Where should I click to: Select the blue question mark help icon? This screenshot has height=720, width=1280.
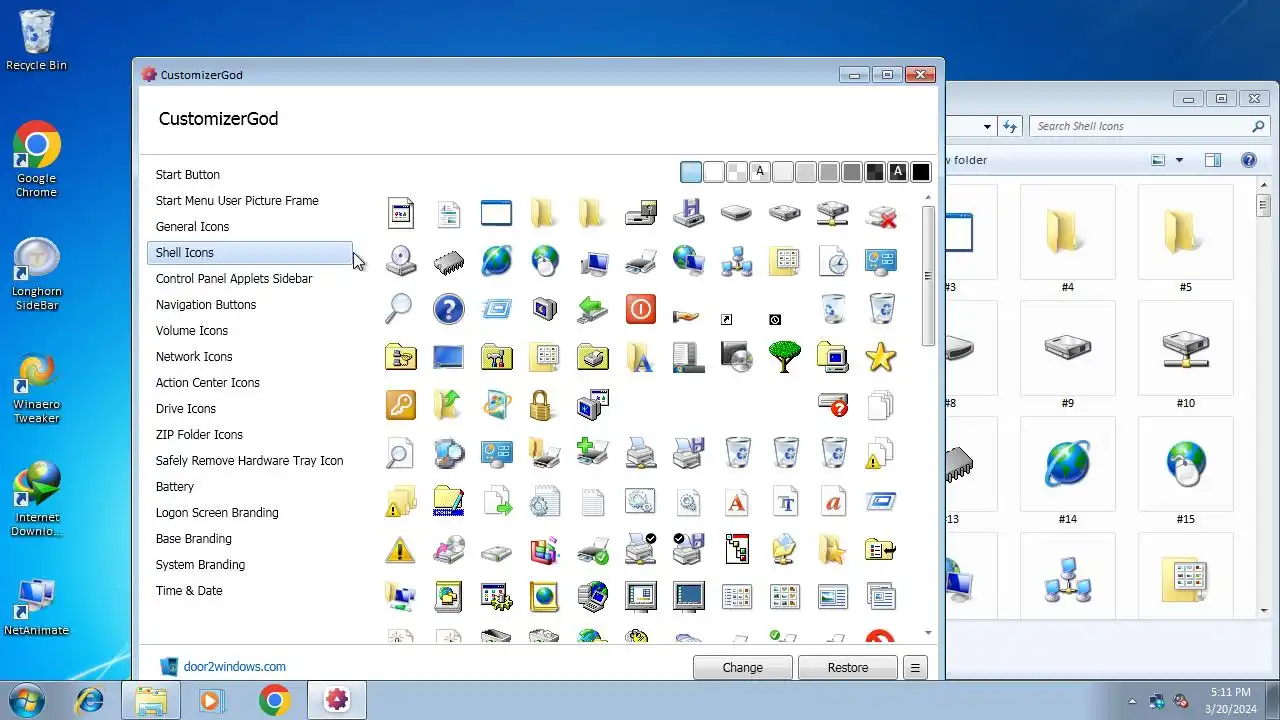[448, 309]
